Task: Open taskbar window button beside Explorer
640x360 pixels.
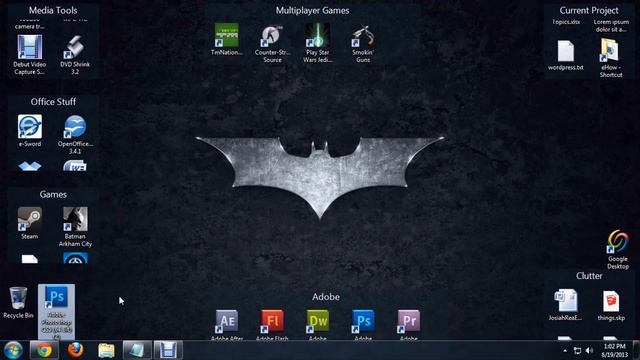Action: (137, 350)
